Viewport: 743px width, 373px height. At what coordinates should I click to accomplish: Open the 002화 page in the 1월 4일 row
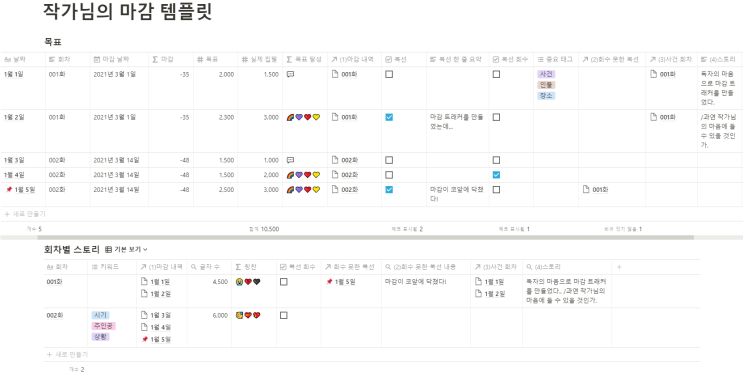tap(345, 175)
